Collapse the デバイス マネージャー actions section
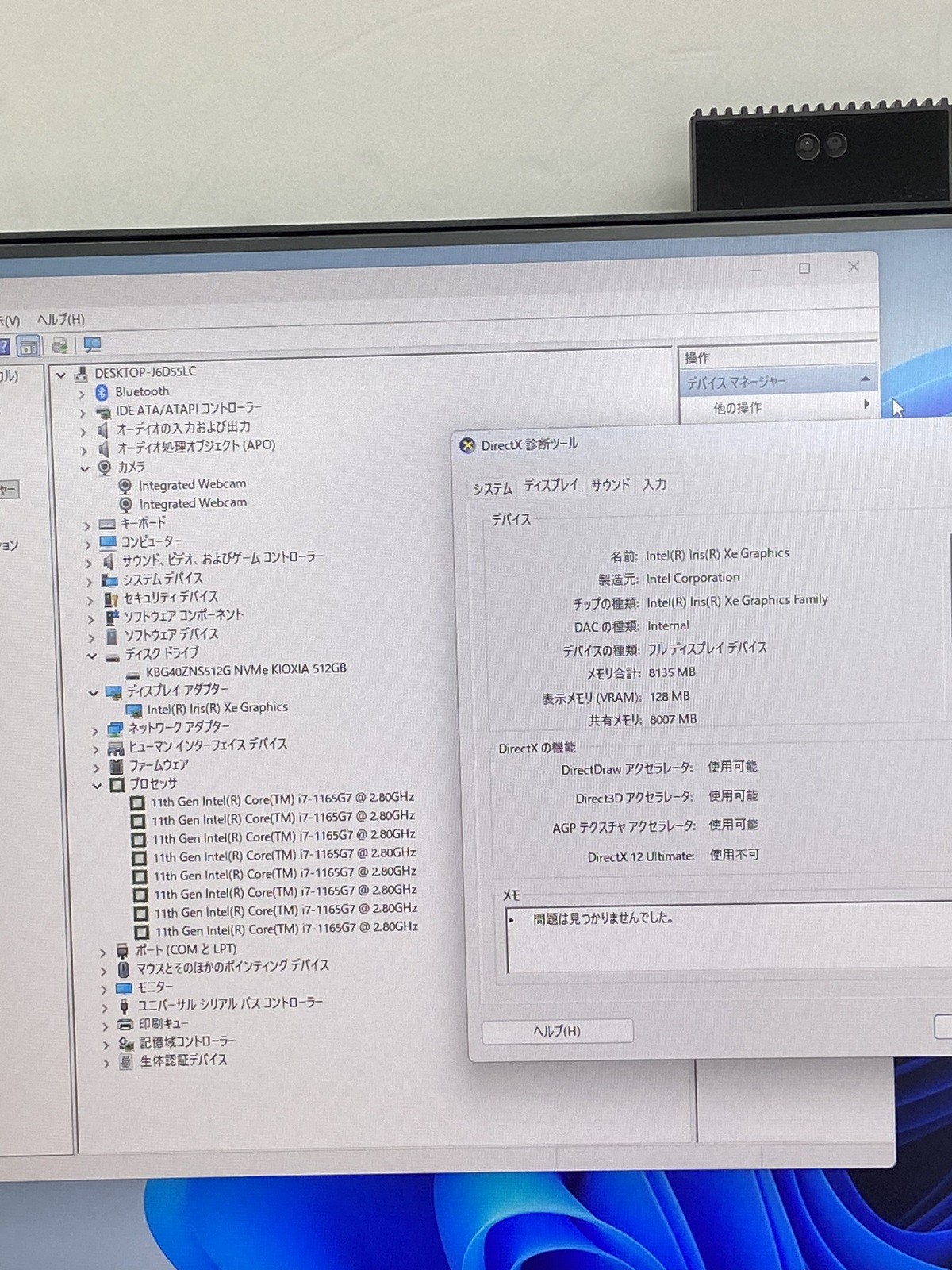The width and height of the screenshot is (952, 1270). [865, 380]
